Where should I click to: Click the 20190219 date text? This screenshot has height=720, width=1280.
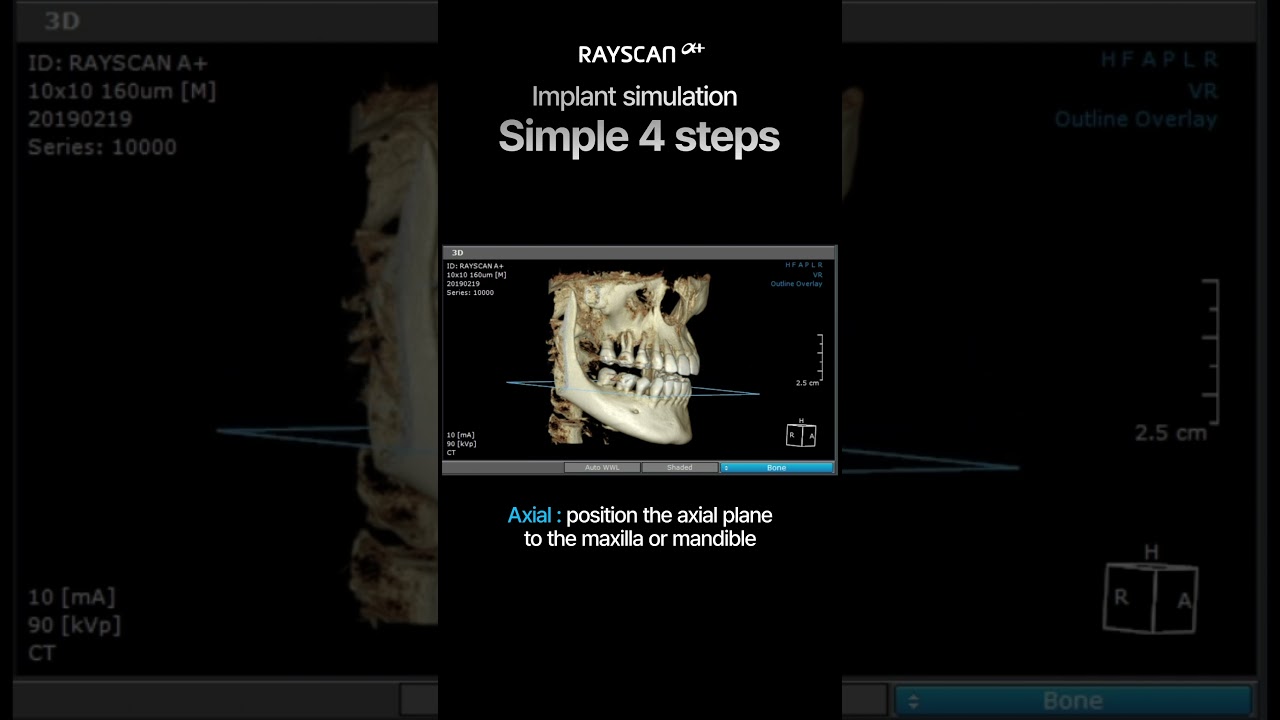point(462,284)
